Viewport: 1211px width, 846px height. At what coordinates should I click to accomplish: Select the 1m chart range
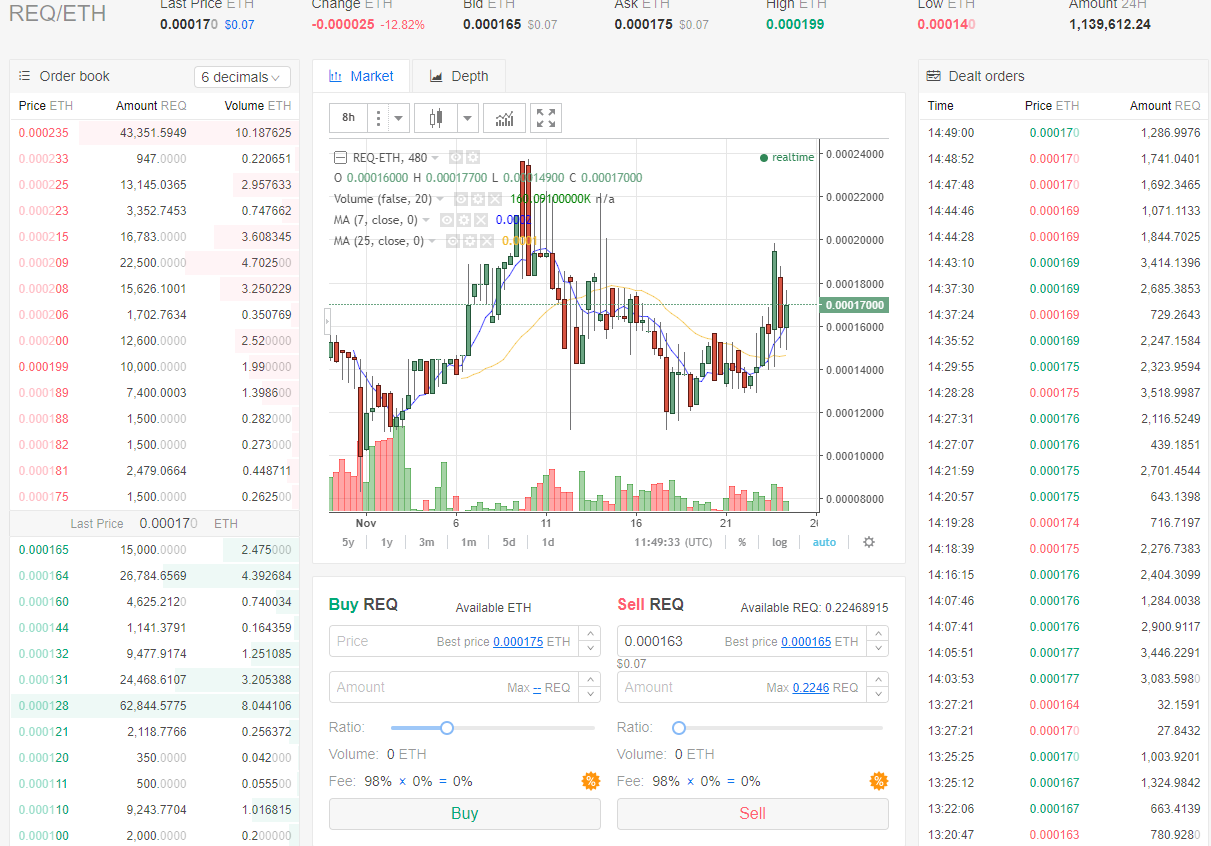click(x=468, y=542)
